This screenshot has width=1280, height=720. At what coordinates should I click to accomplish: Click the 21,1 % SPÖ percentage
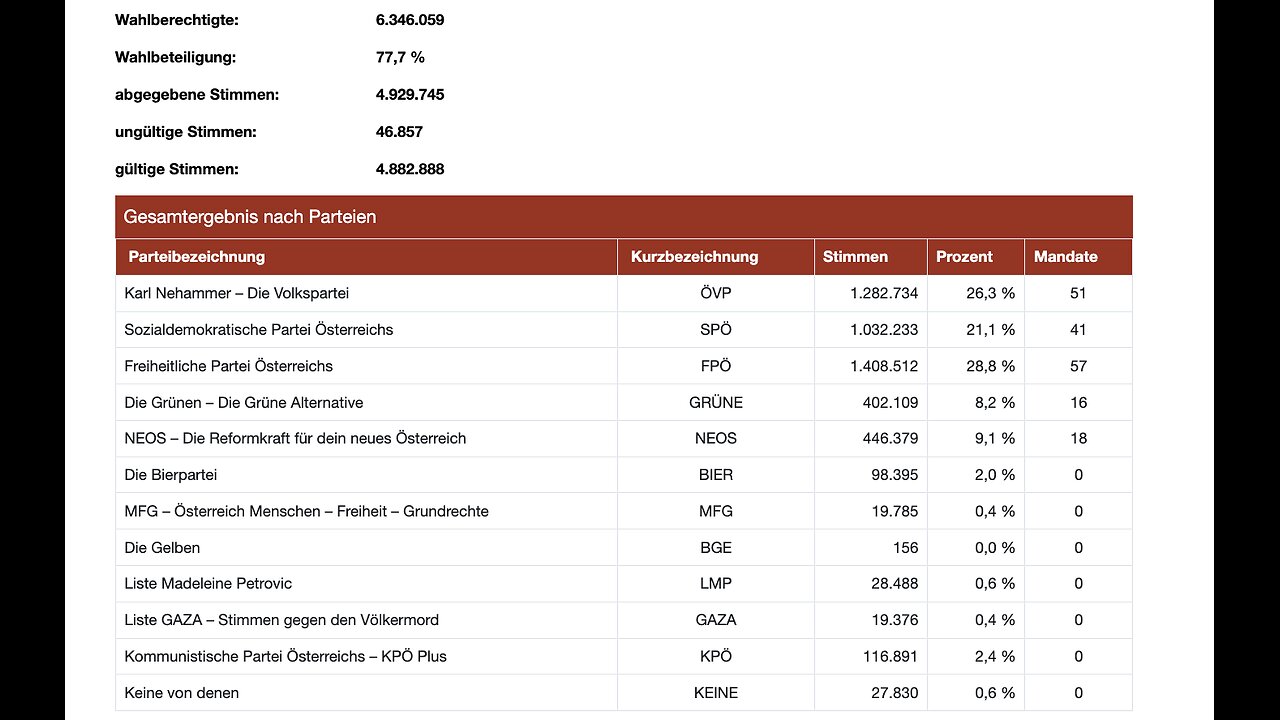992,330
